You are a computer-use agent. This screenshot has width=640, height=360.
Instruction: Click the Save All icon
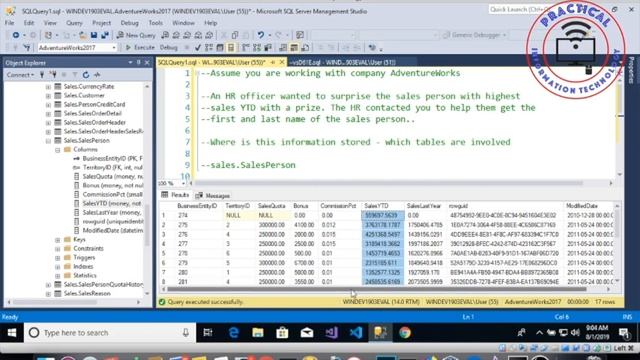tap(105, 35)
